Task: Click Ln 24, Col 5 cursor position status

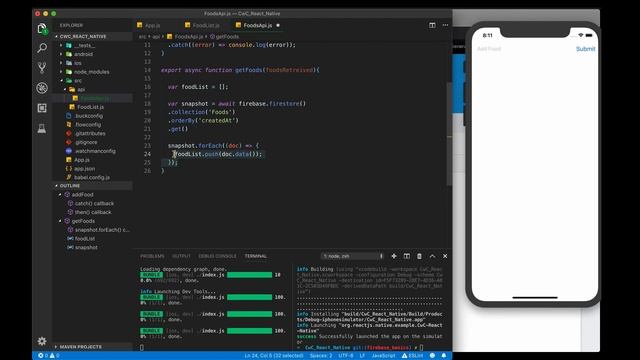Action: coord(273,356)
